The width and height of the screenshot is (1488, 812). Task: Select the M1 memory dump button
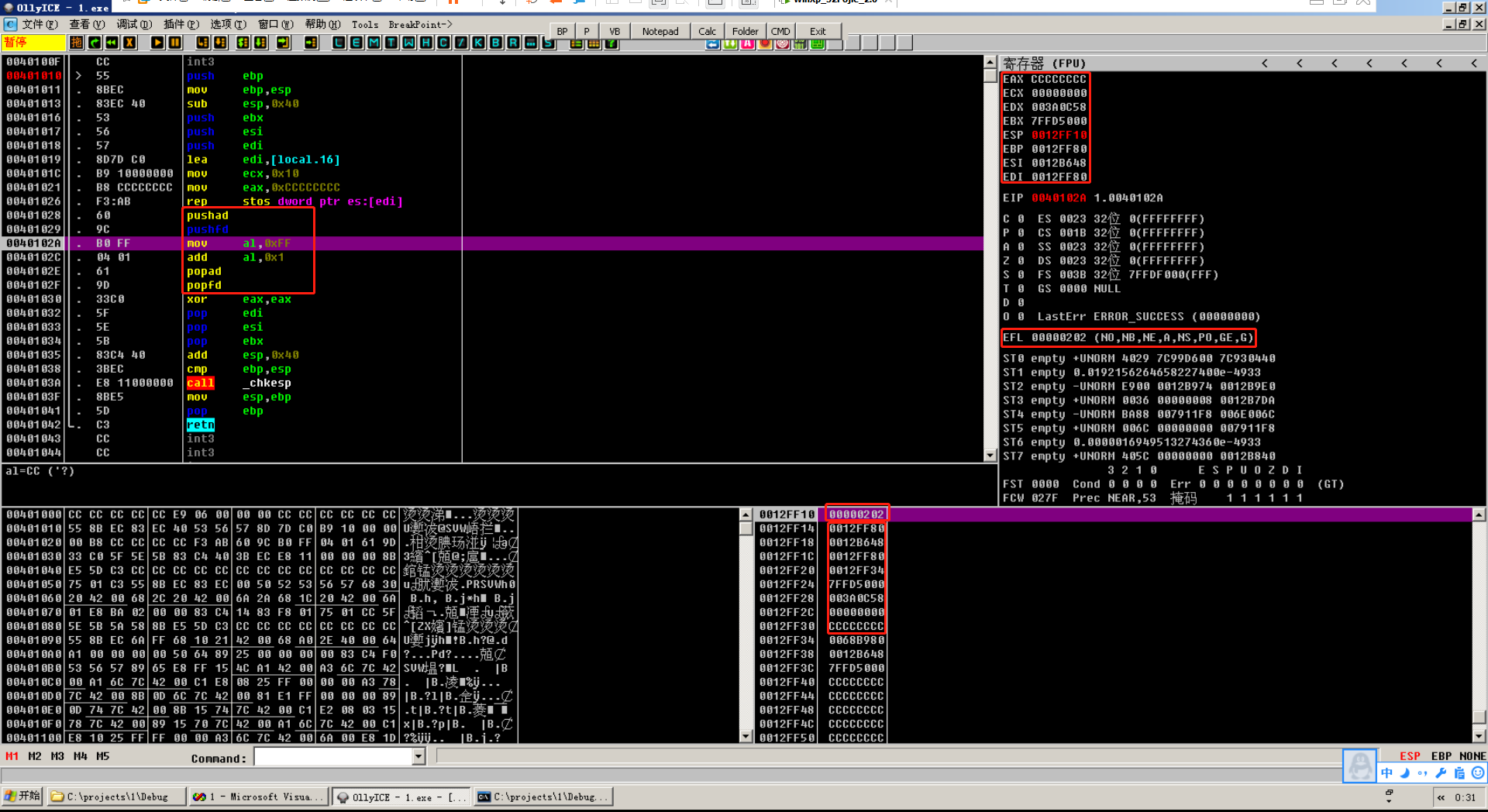tap(12, 756)
